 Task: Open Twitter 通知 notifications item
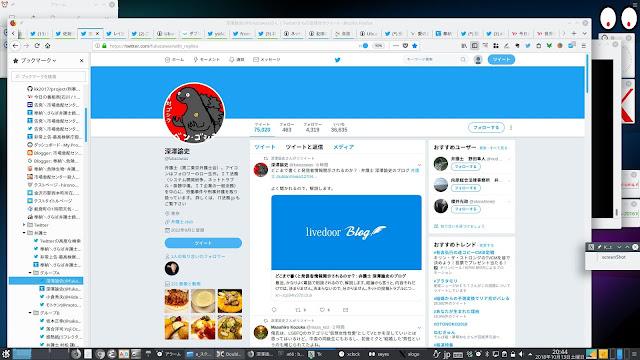tap(236, 60)
